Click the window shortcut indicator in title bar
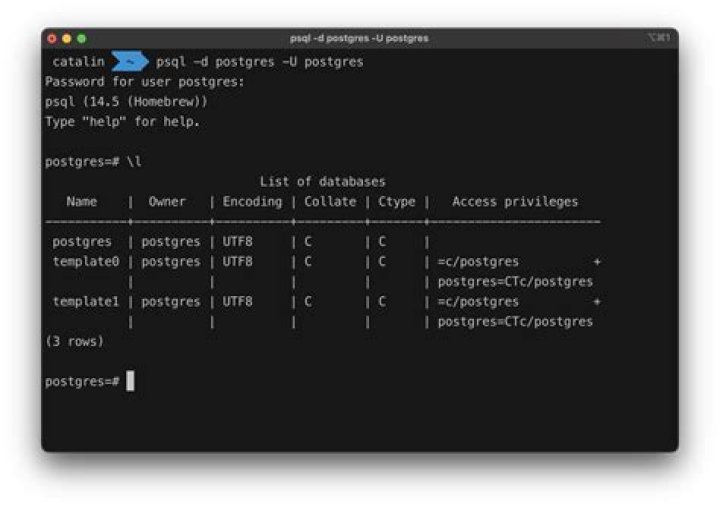The image size is (720, 507). [x=660, y=38]
